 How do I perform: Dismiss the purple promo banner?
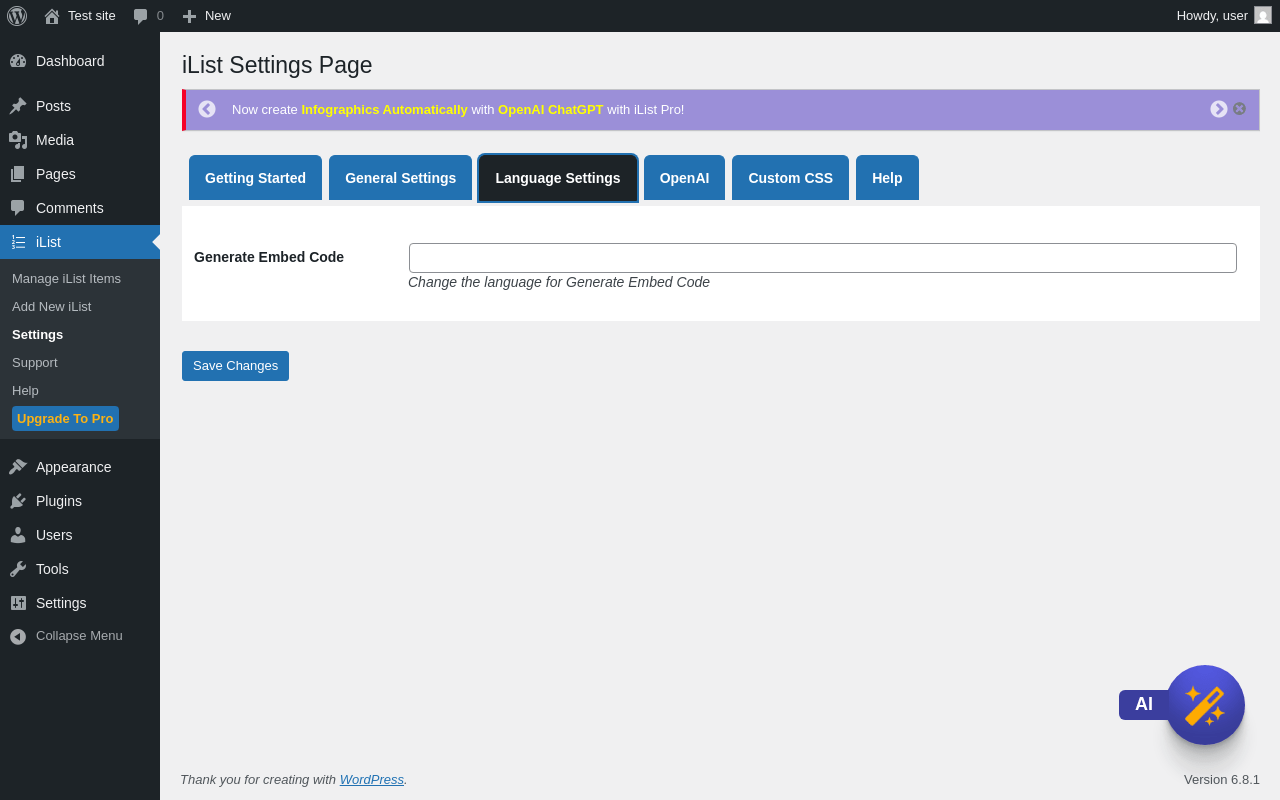point(1240,109)
